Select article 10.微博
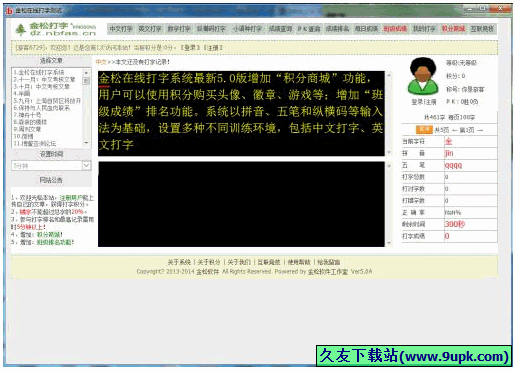The image size is (515, 370). pyautogui.click(x=23, y=136)
